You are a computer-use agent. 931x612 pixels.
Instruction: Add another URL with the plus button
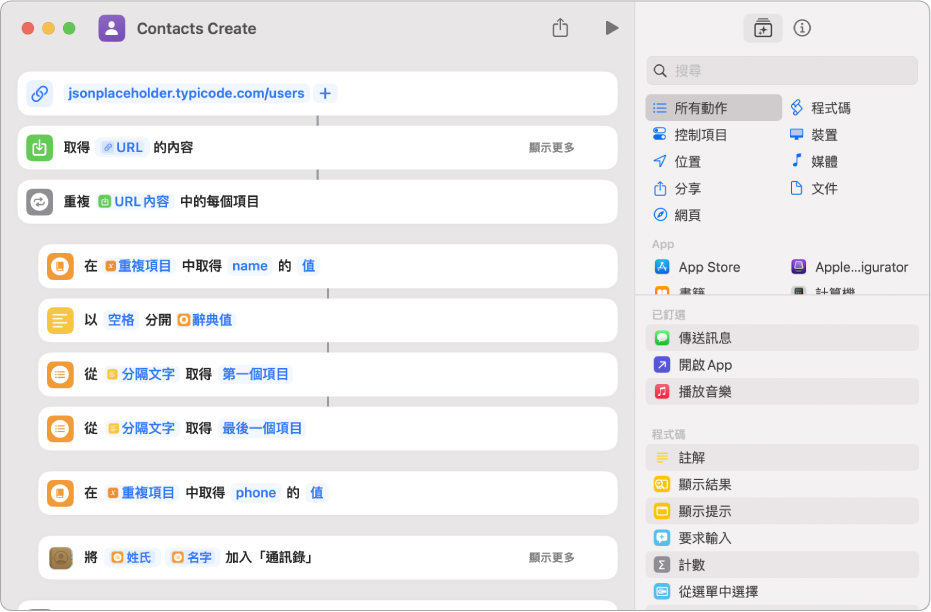point(325,93)
